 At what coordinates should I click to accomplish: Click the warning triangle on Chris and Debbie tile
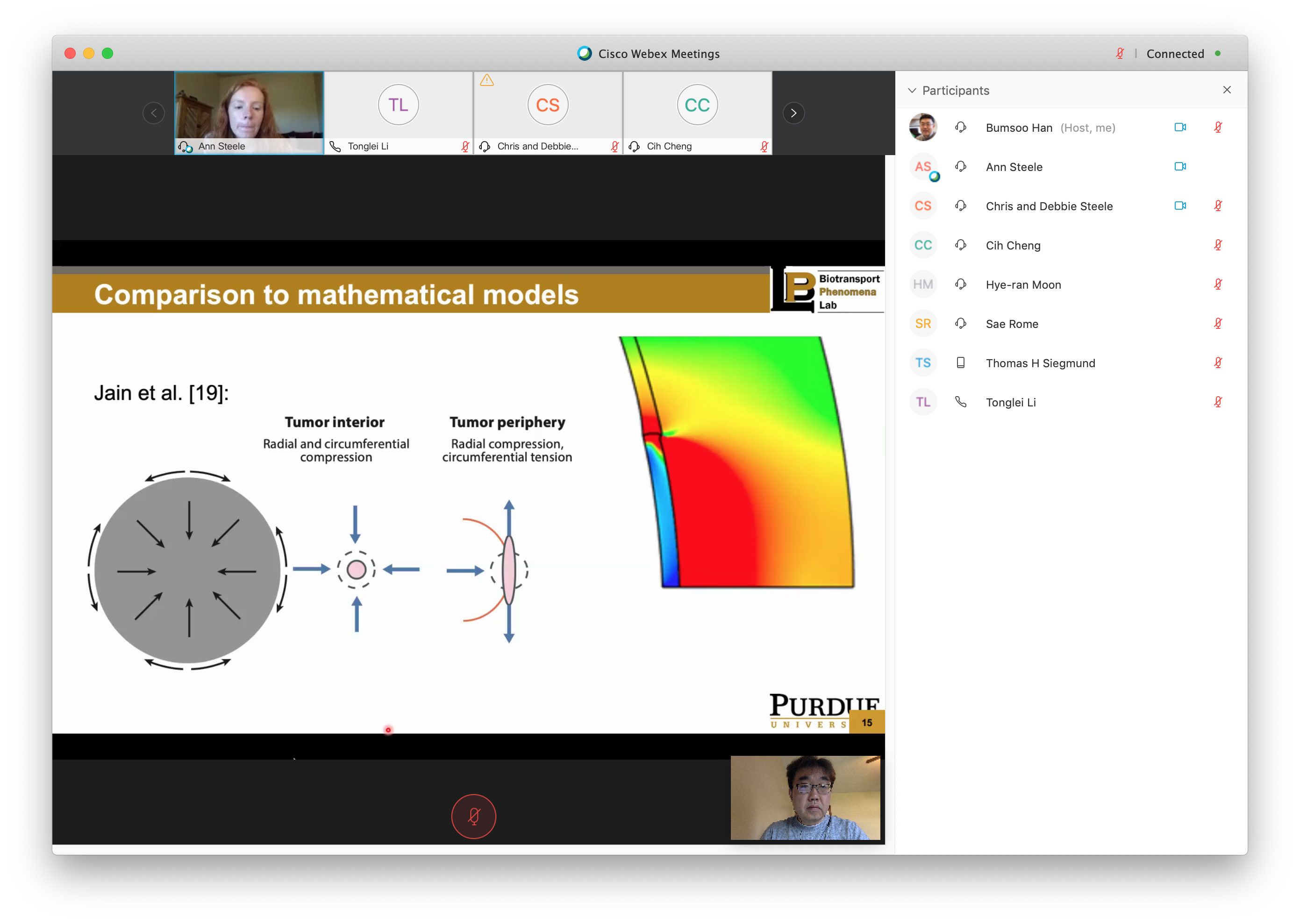486,80
